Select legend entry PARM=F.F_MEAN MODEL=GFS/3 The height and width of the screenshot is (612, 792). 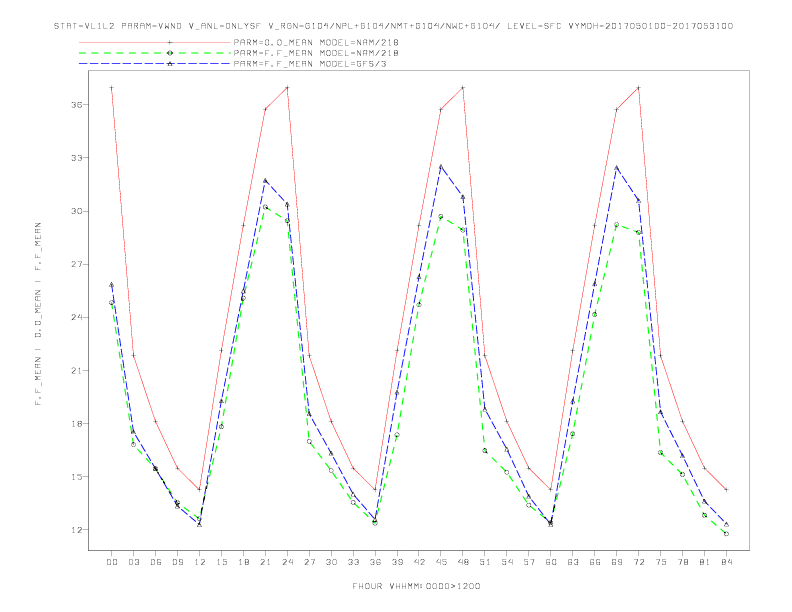[310, 64]
